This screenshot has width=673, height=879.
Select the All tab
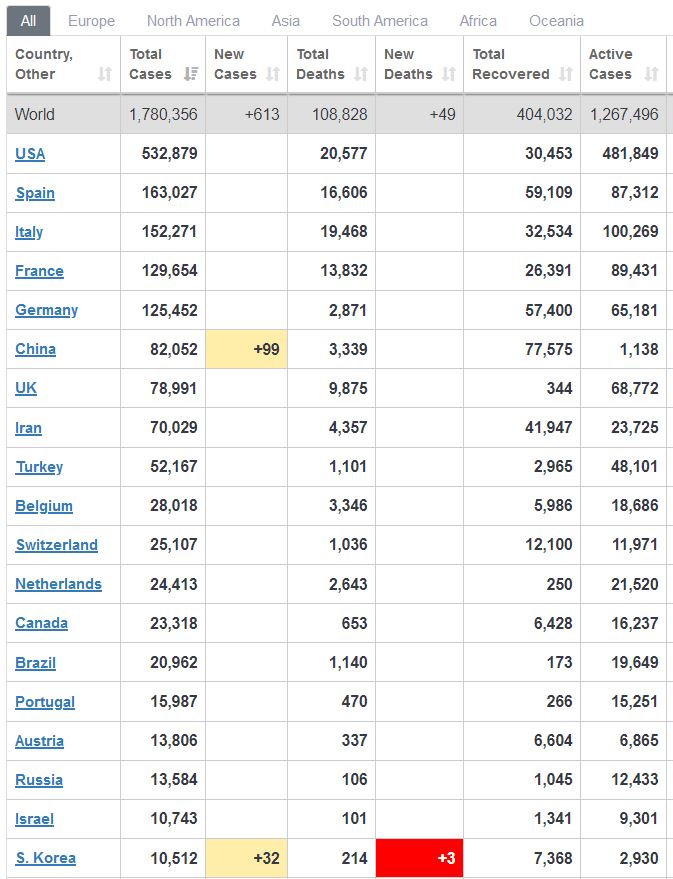28,20
